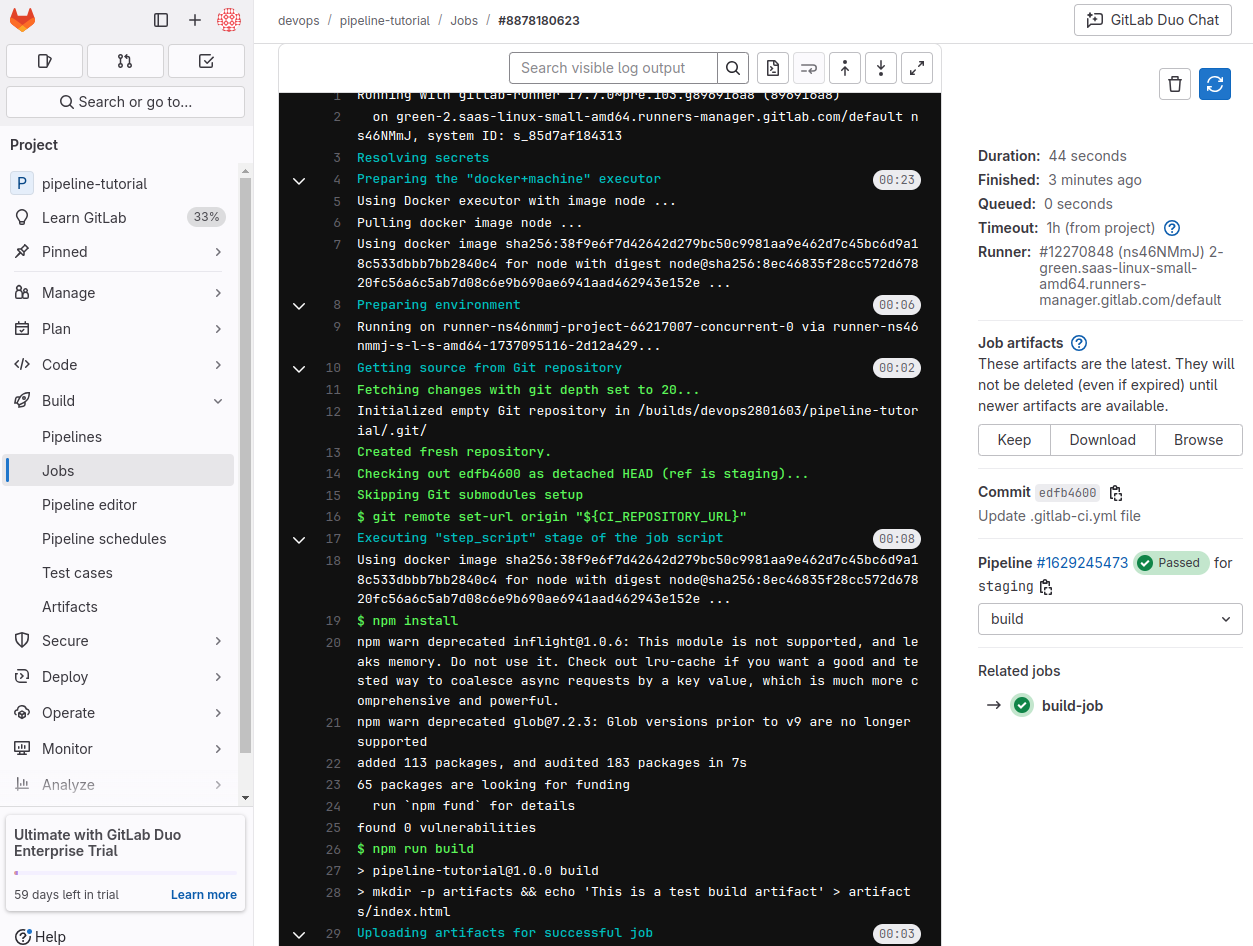Image resolution: width=1253 pixels, height=946 pixels.
Task: Collapse the Preparing environment section
Action: [x=298, y=305]
